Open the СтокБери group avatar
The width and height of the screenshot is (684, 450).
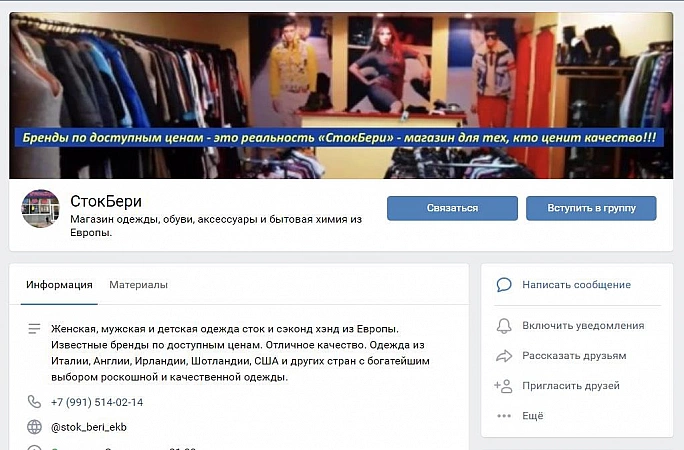pos(41,208)
